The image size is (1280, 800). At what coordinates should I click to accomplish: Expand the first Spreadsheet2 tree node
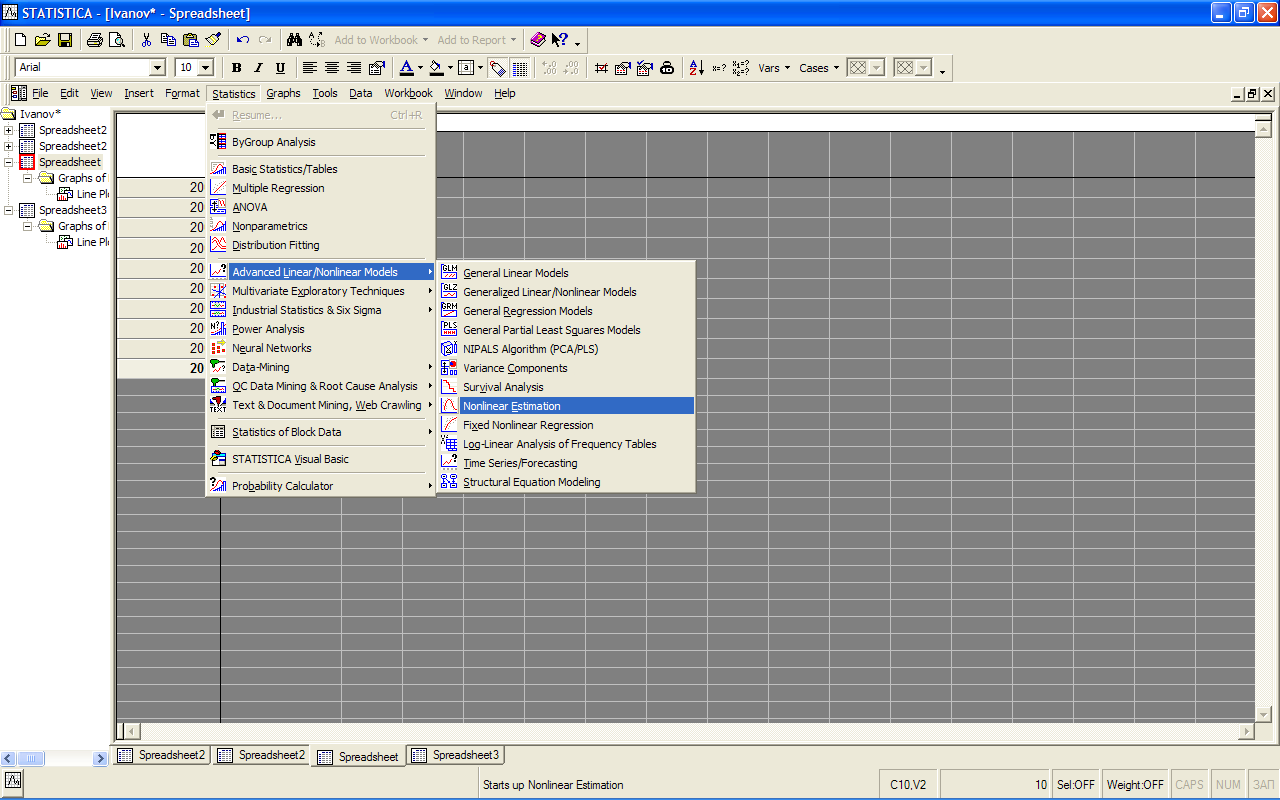pyautogui.click(x=9, y=130)
